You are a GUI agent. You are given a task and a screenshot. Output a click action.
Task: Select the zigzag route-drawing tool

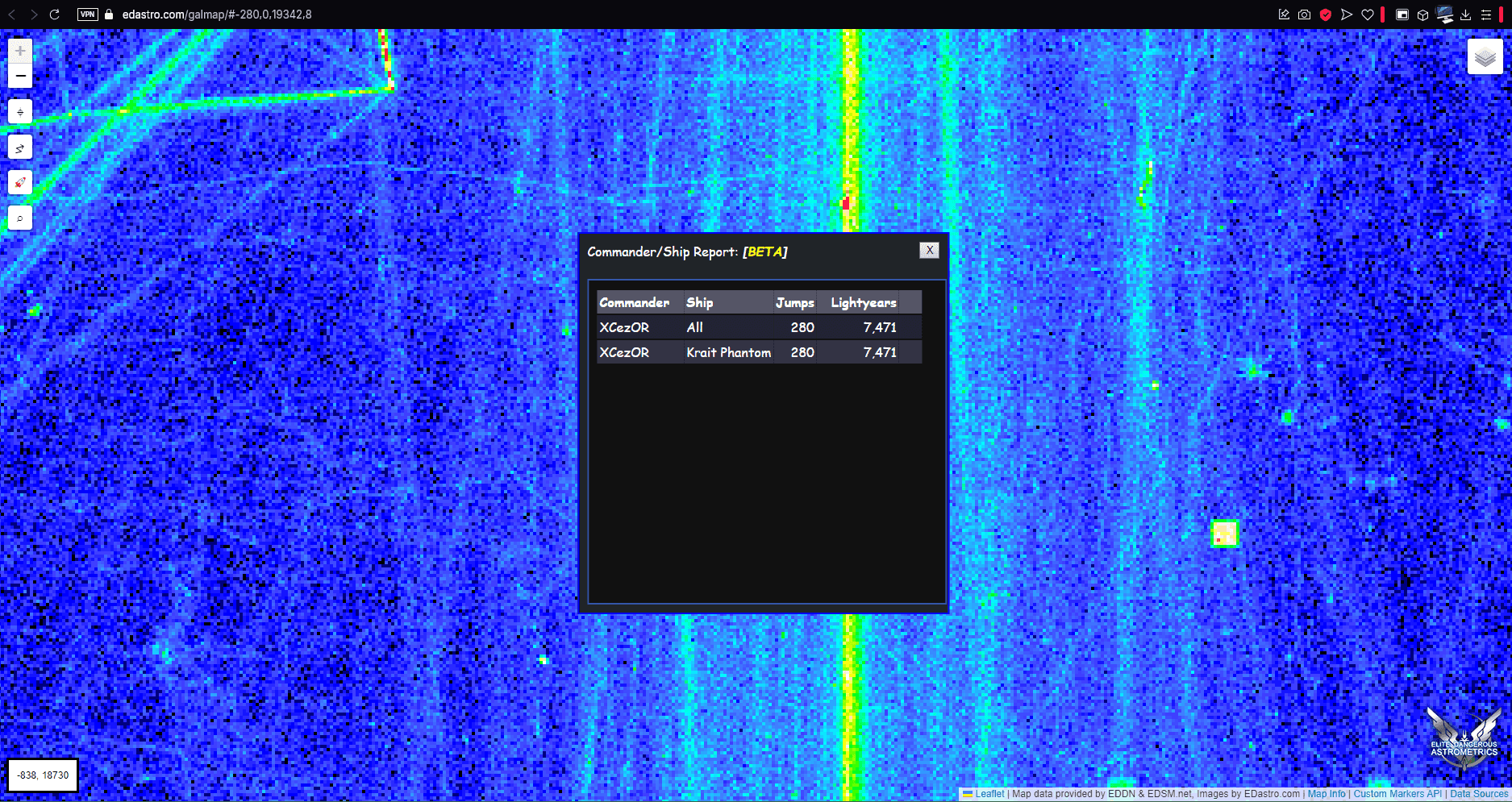pyautogui.click(x=20, y=148)
